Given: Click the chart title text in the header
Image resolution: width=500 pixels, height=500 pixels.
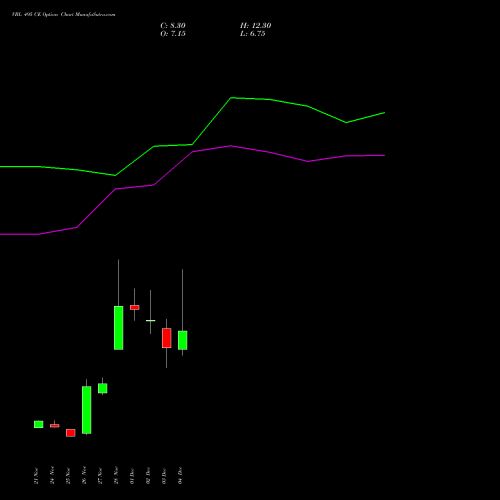Looking at the screenshot, I should click(x=64, y=15).
